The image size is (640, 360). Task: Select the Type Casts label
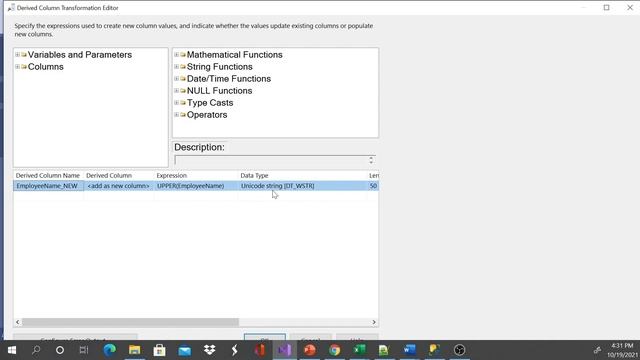tap(210, 102)
